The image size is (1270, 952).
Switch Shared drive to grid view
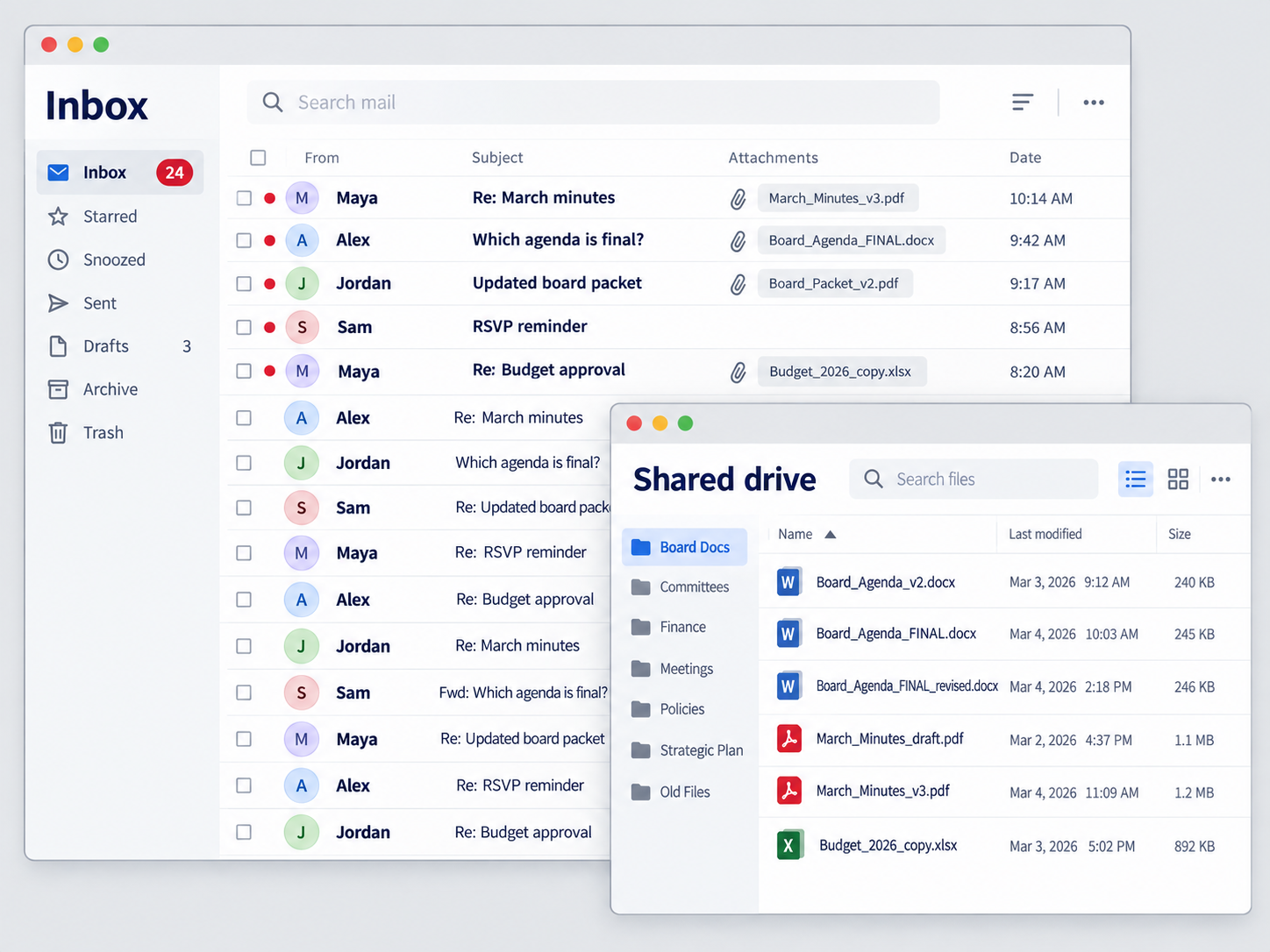[x=1178, y=479]
